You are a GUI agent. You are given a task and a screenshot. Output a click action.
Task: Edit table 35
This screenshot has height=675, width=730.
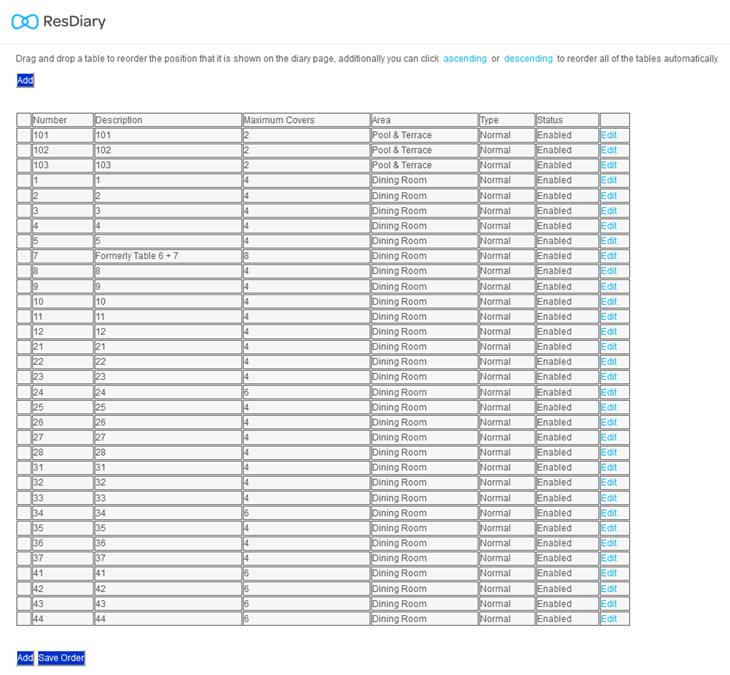point(608,528)
